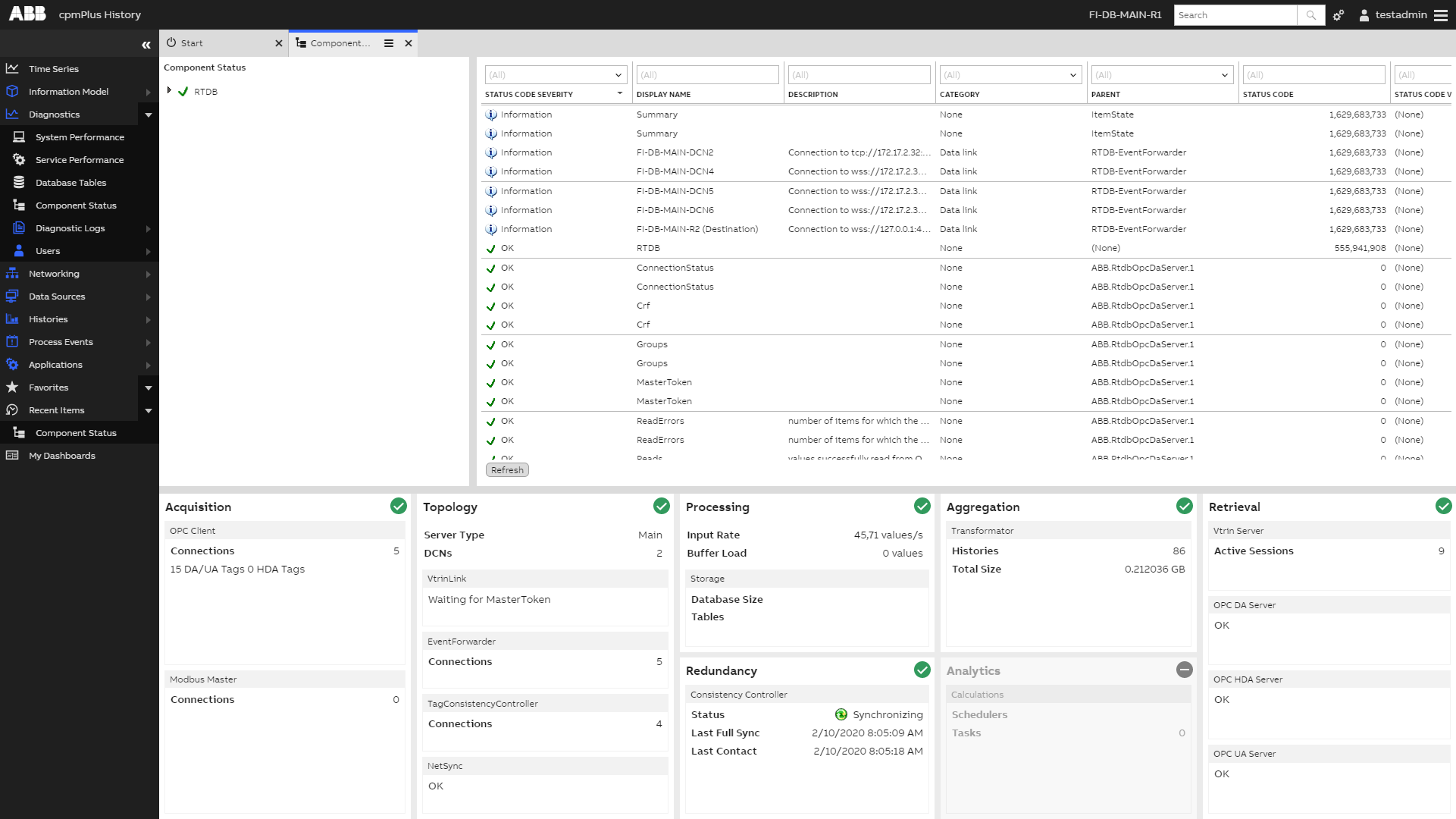Collapse the Diagnostics sidebar section
The width and height of the screenshot is (1456, 819).
[149, 115]
